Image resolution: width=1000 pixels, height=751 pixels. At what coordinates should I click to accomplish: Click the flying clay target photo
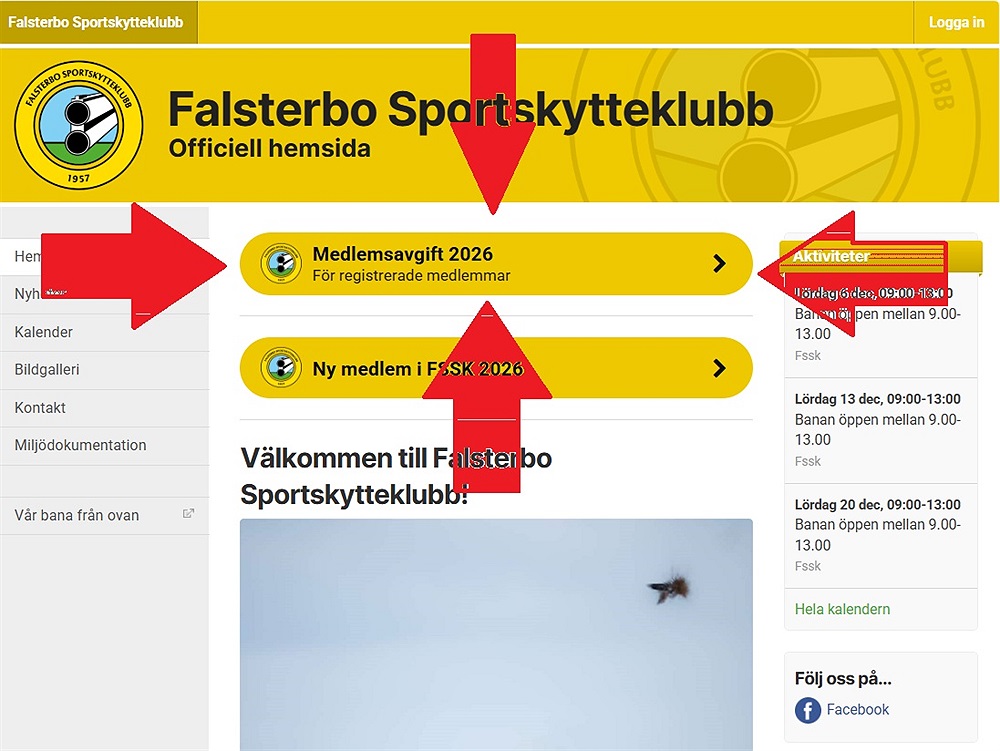[x=496, y=634]
